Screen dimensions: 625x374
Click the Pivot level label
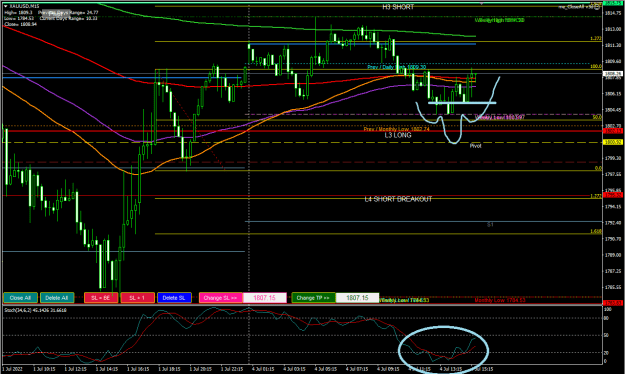475,146
